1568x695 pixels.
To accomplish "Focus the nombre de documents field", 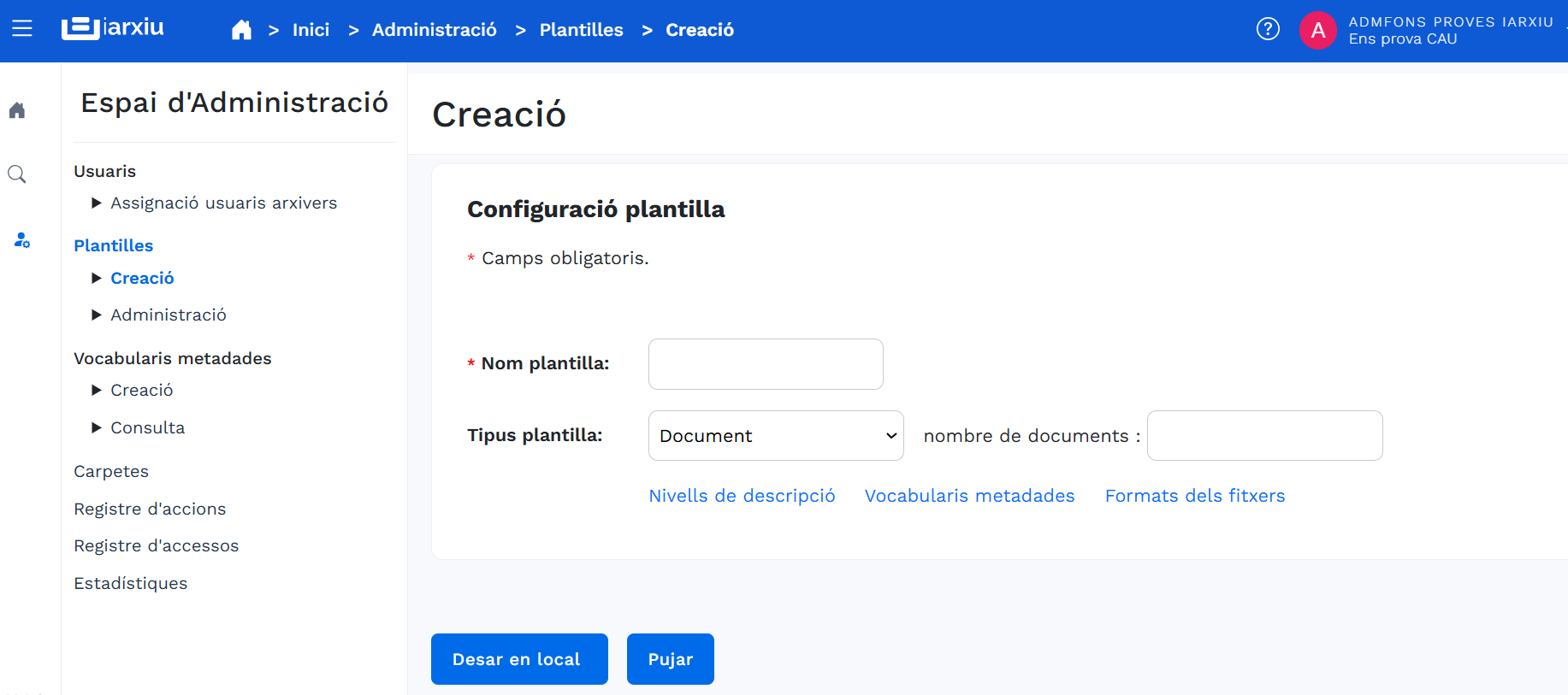I will coord(1264,436).
